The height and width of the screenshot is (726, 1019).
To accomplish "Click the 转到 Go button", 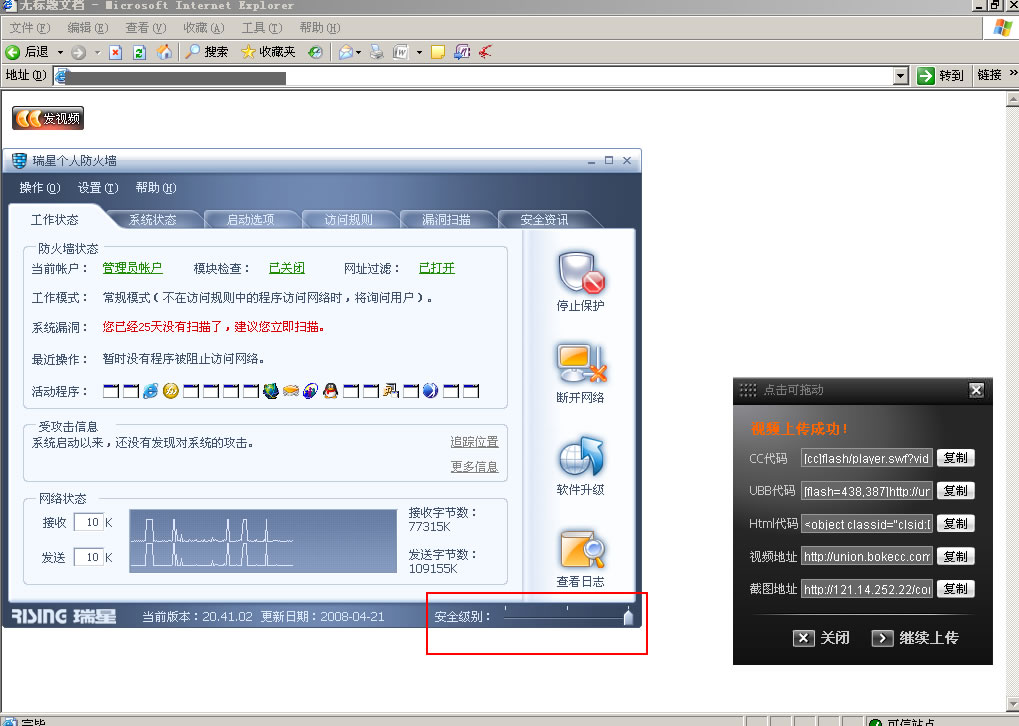I will click(x=940, y=75).
